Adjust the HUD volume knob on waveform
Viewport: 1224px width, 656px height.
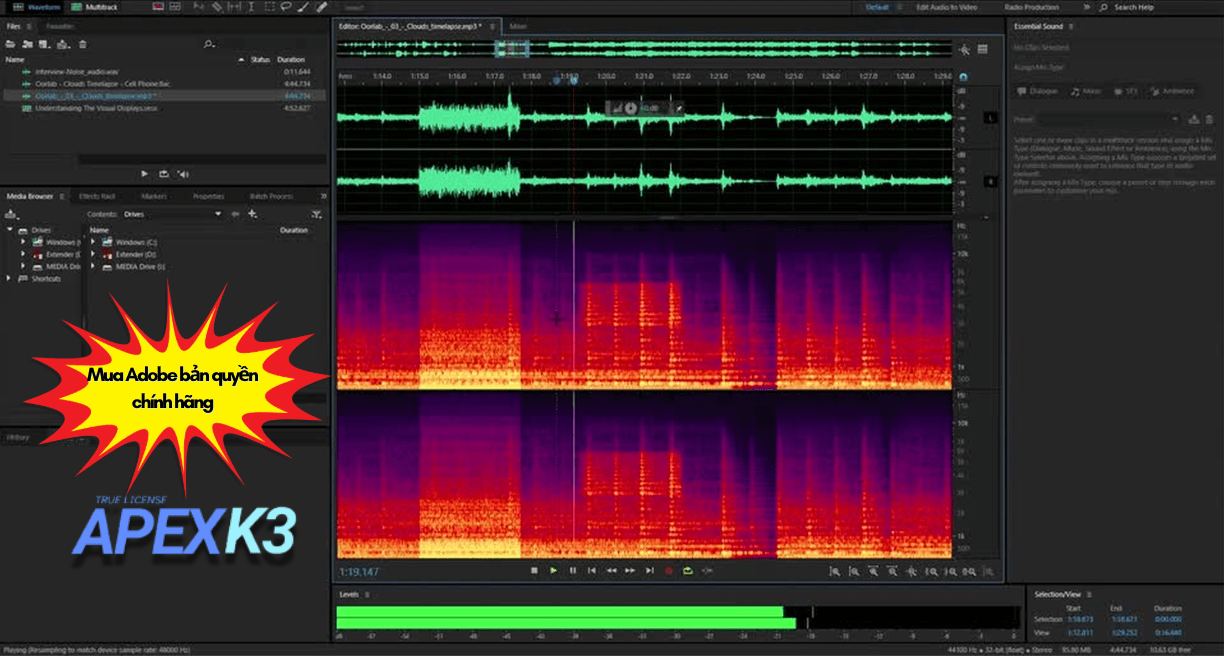point(631,107)
